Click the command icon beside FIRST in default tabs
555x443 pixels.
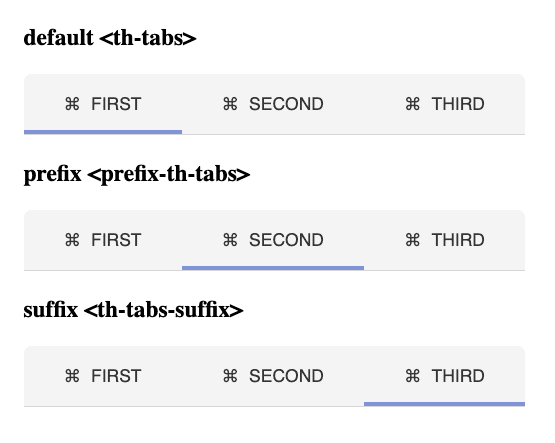coord(72,104)
